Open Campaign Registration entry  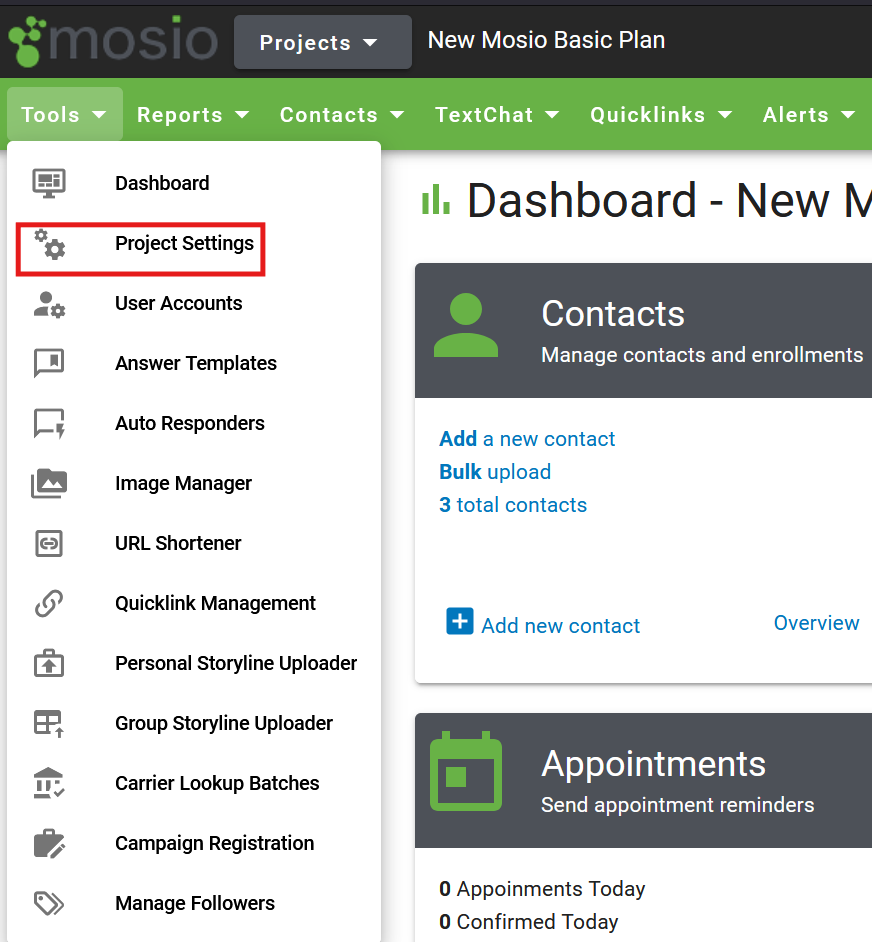coord(194,843)
